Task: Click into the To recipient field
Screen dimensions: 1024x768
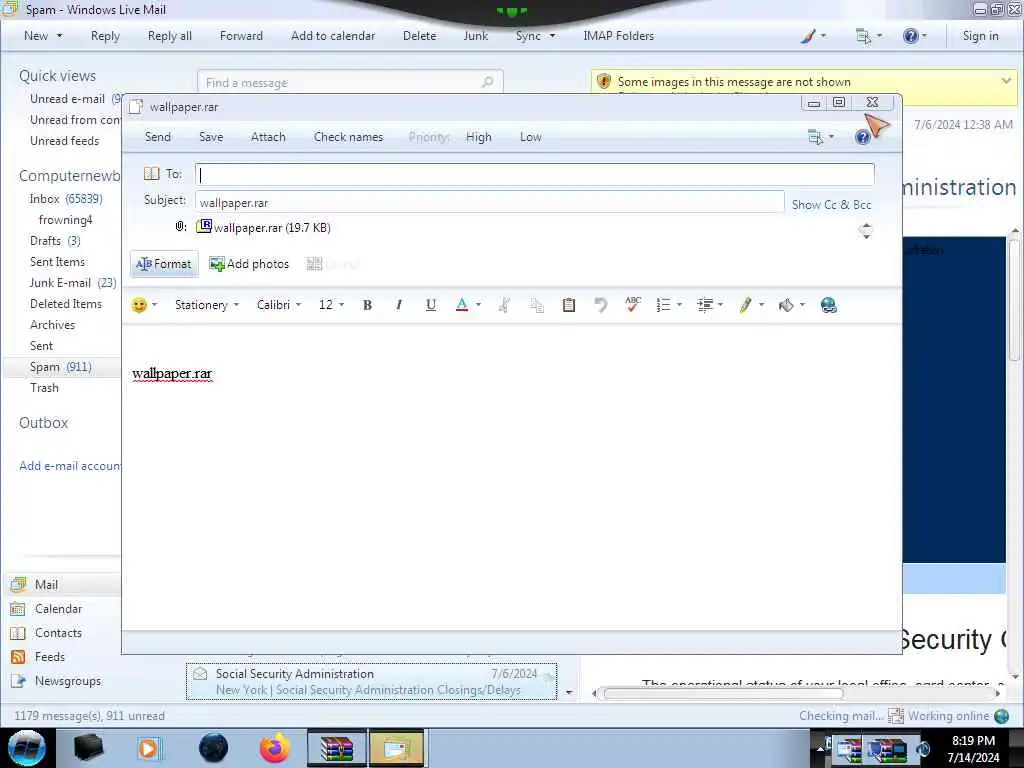Action: (534, 174)
